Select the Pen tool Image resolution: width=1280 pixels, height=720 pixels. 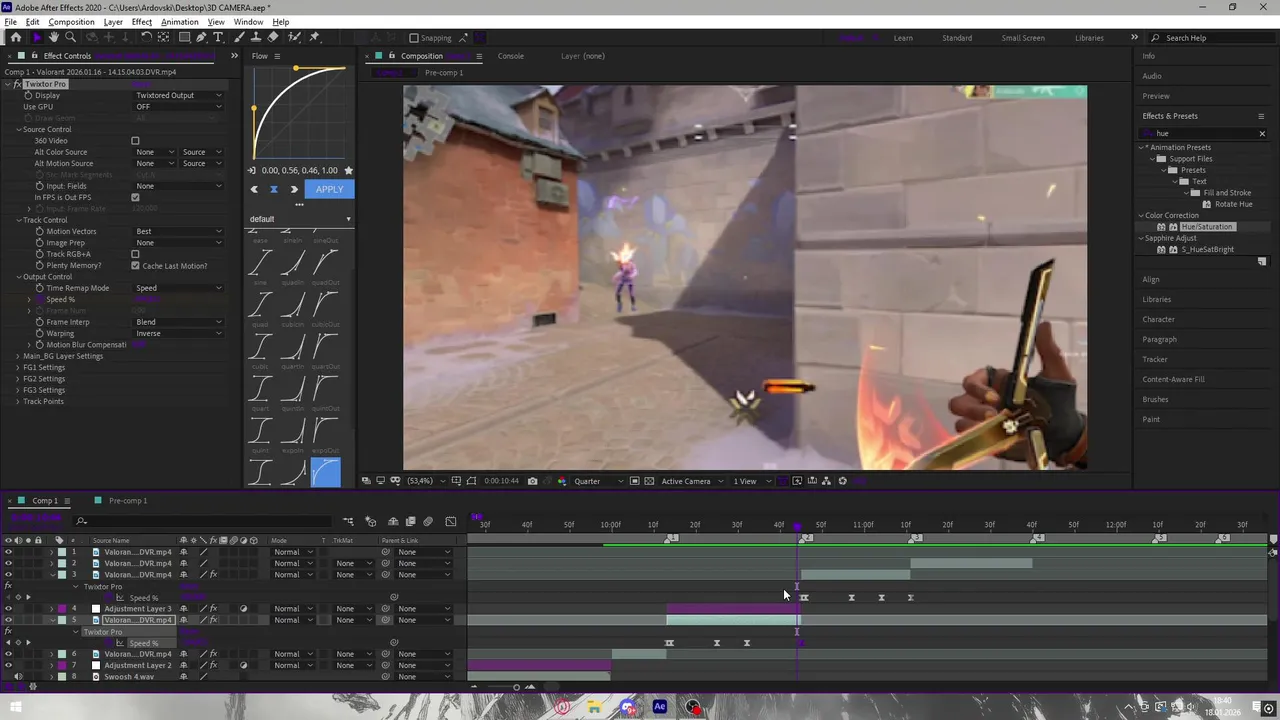tap(201, 37)
